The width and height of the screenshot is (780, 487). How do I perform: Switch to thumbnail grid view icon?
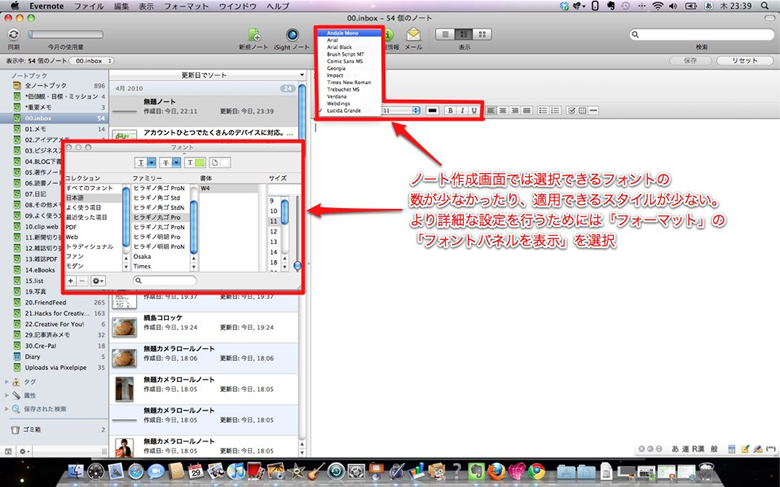482,34
